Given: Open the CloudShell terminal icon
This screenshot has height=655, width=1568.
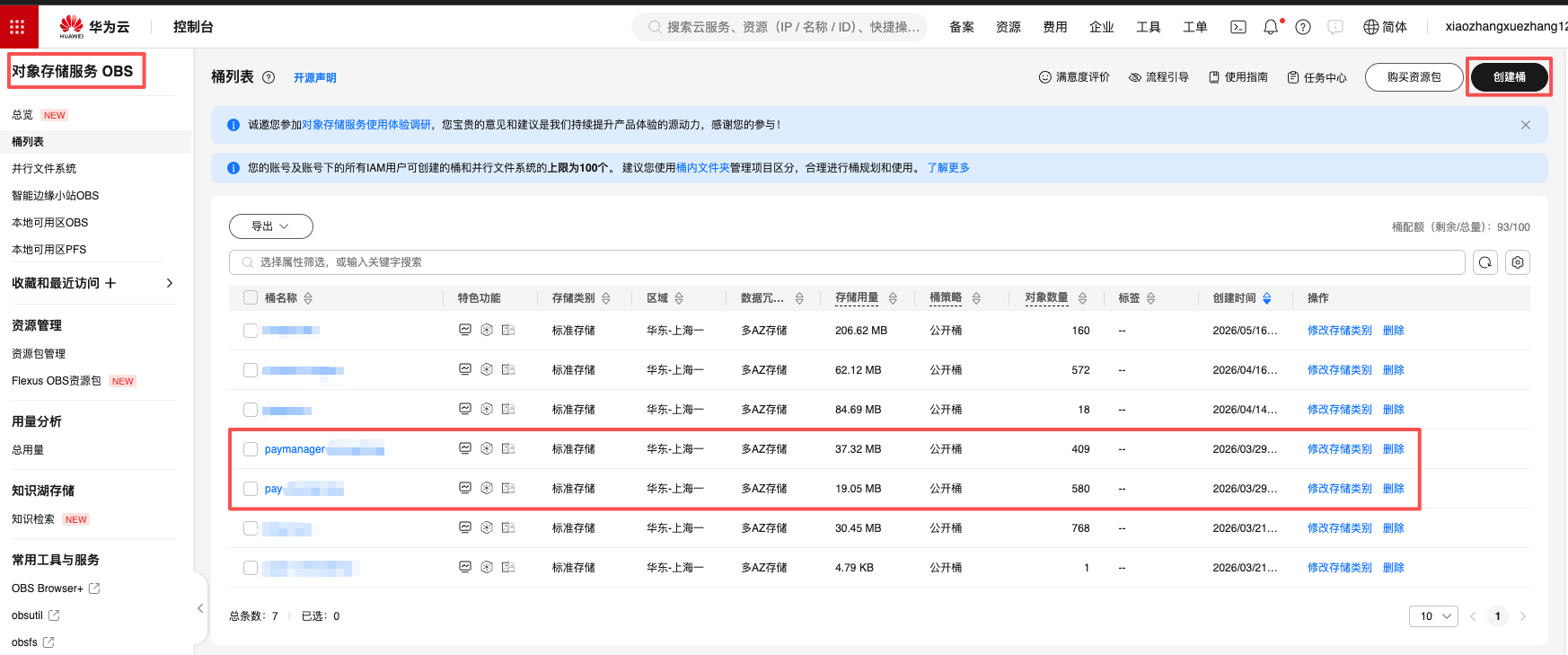Looking at the screenshot, I should 1238,27.
